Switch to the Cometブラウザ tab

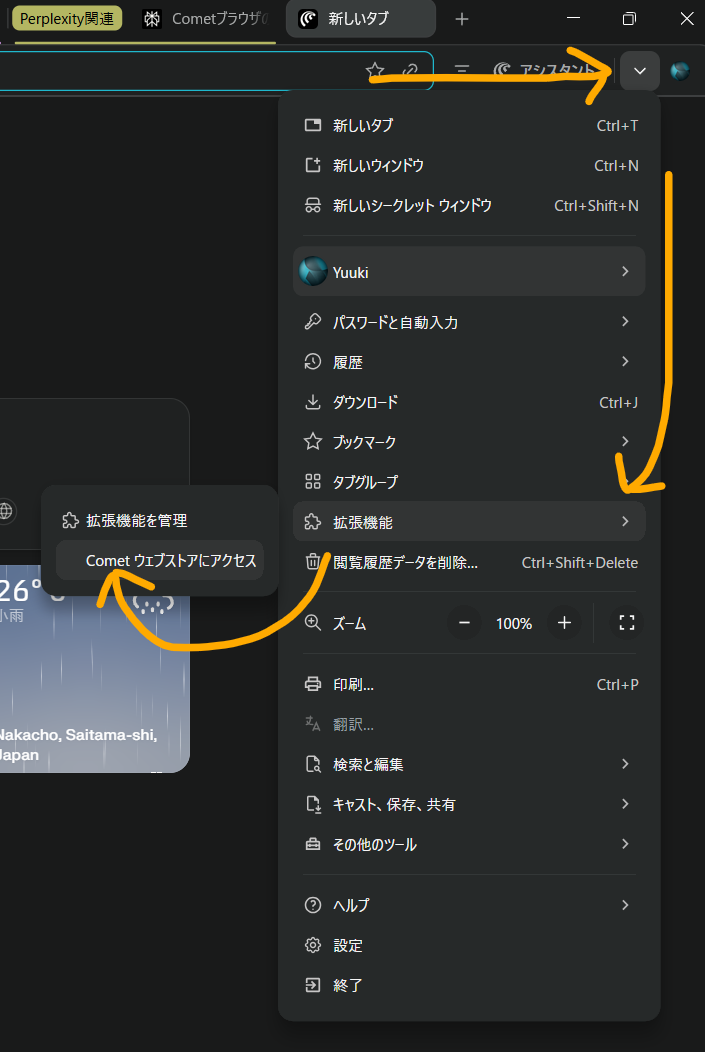click(x=207, y=19)
